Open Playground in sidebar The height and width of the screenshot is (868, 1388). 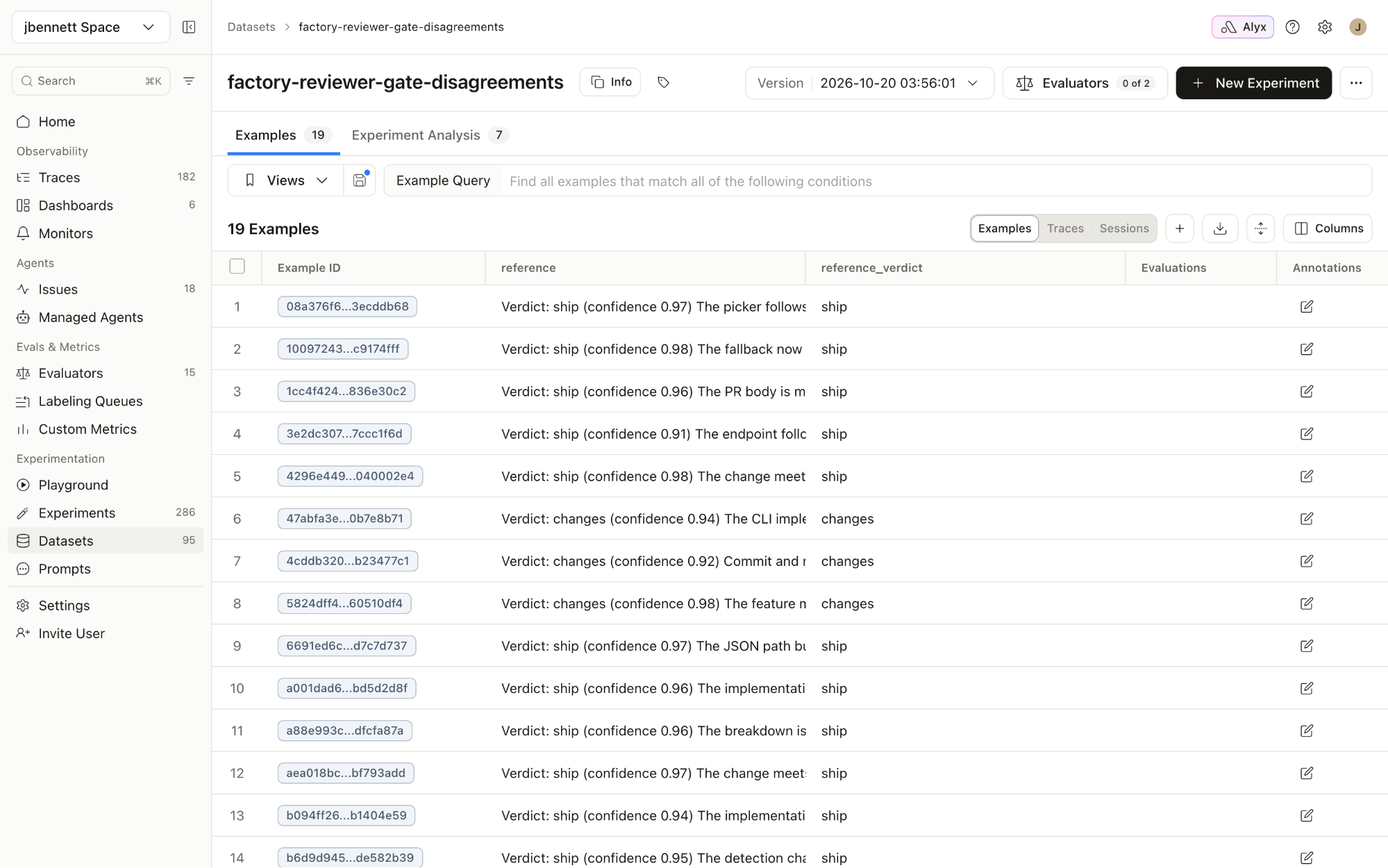[106, 485]
